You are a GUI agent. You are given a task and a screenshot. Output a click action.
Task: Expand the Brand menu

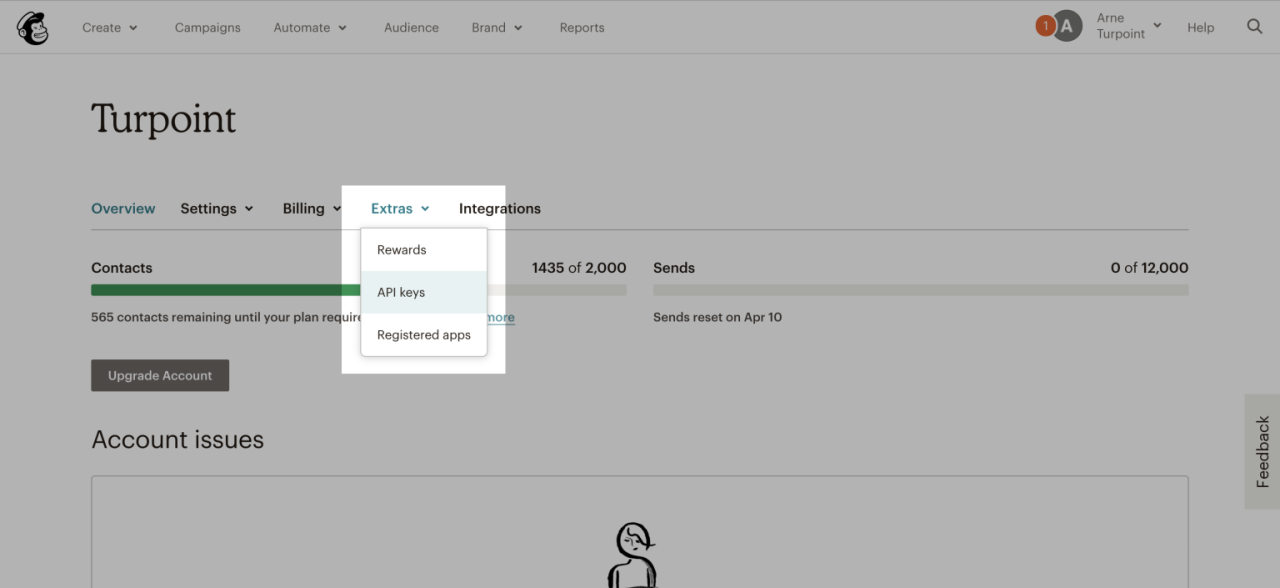497,28
